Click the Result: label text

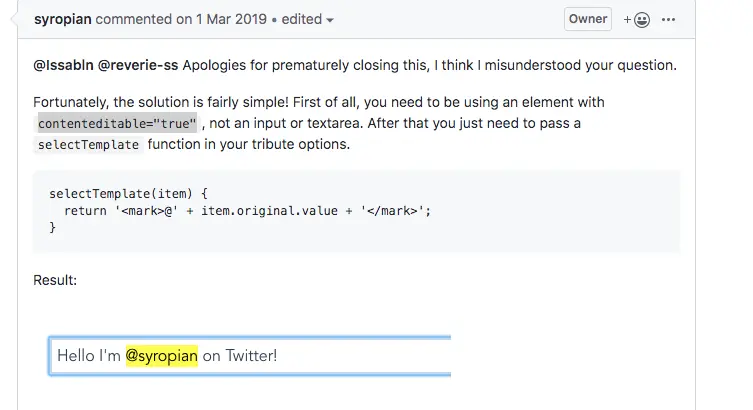pos(55,280)
